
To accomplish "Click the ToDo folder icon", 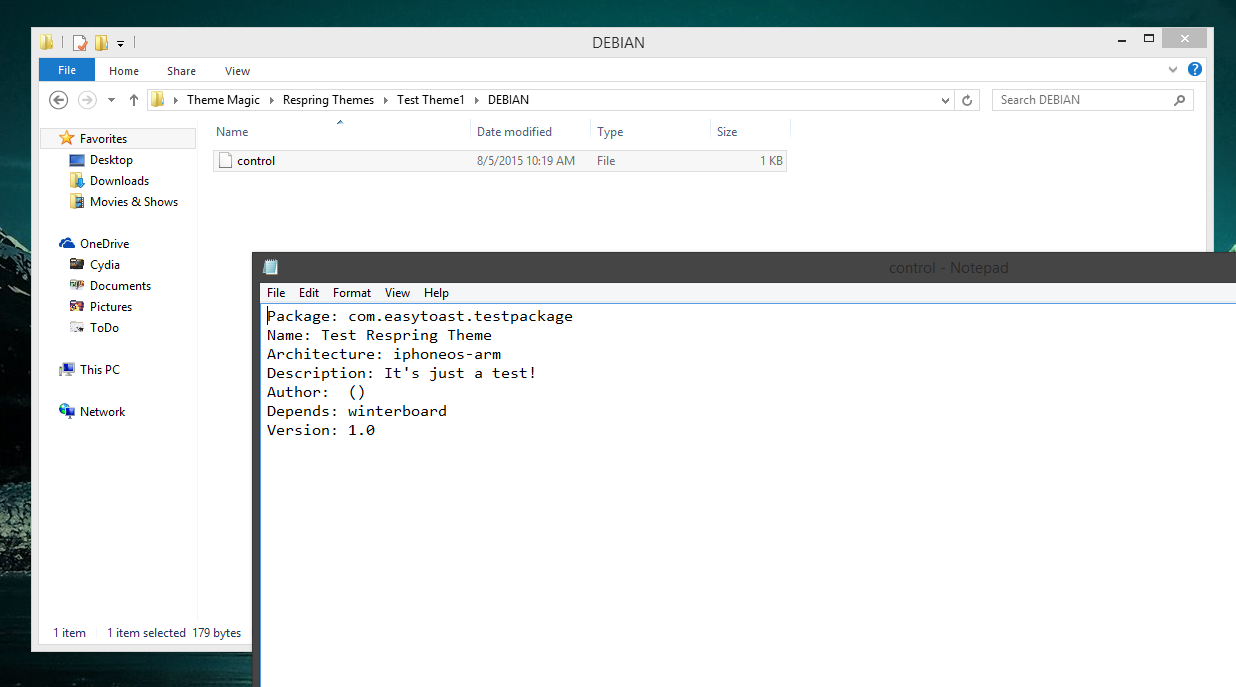I will pos(77,328).
